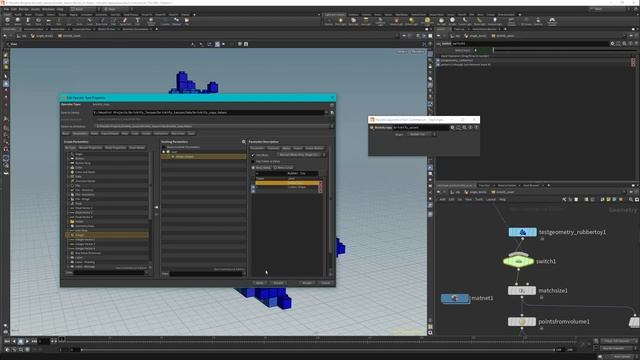The image size is (640, 360).
Task: Expand root folder in Existing Parameters
Action: [x=164, y=152]
